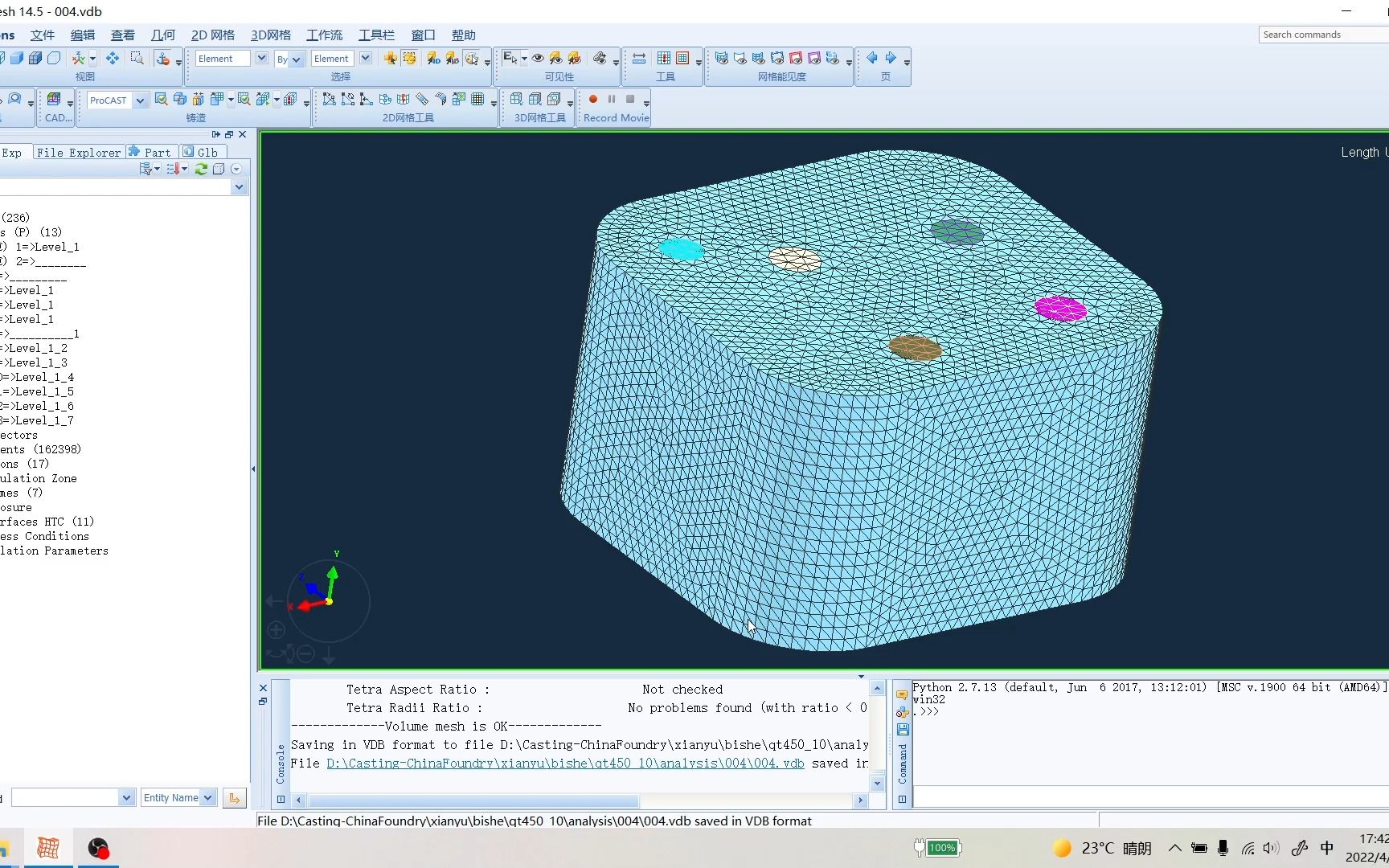Expand the round options arrow in explorer
The height and width of the screenshot is (868, 1389).
pyautogui.click(x=236, y=169)
